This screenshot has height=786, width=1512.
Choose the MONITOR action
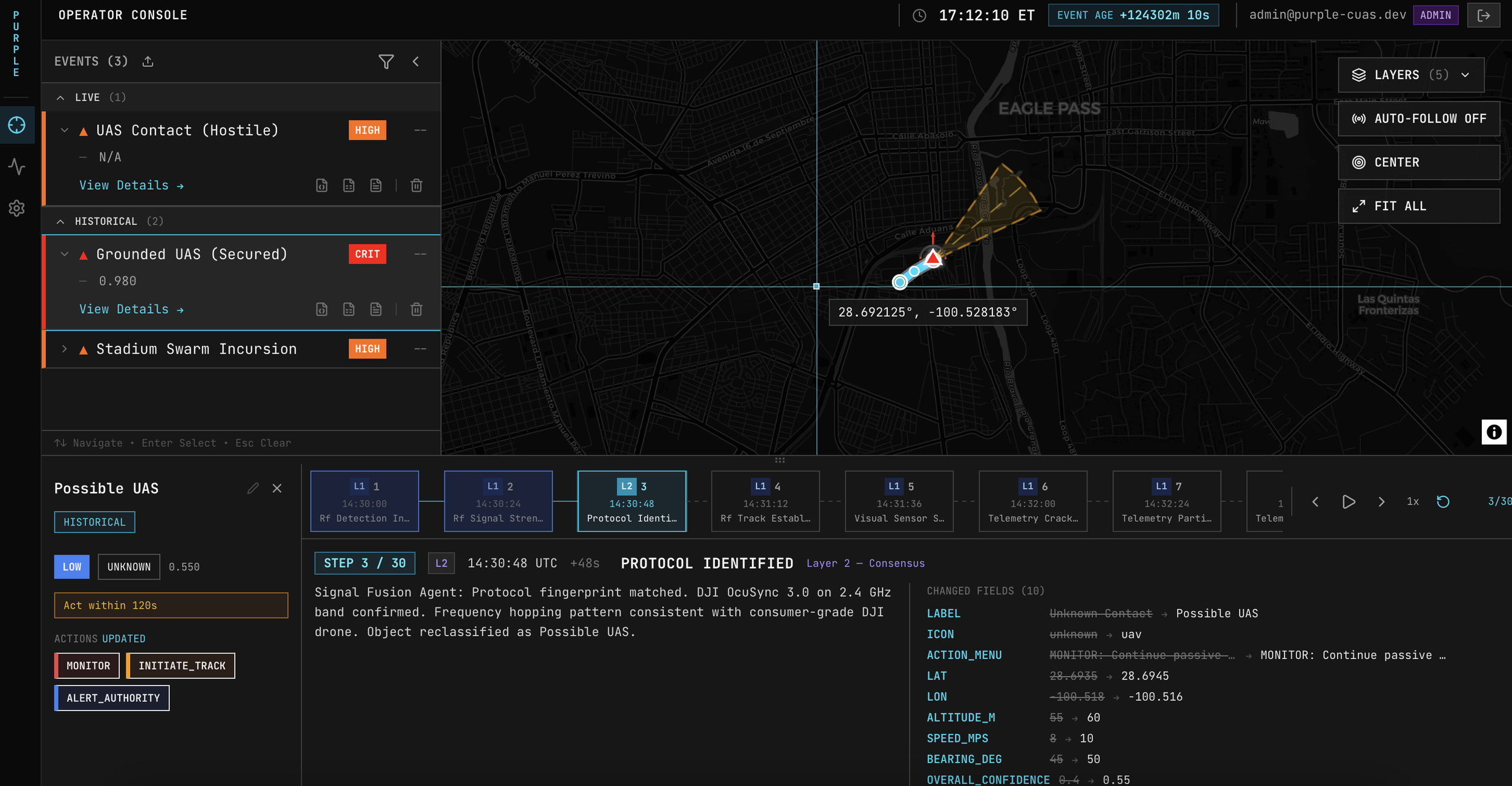click(x=87, y=666)
